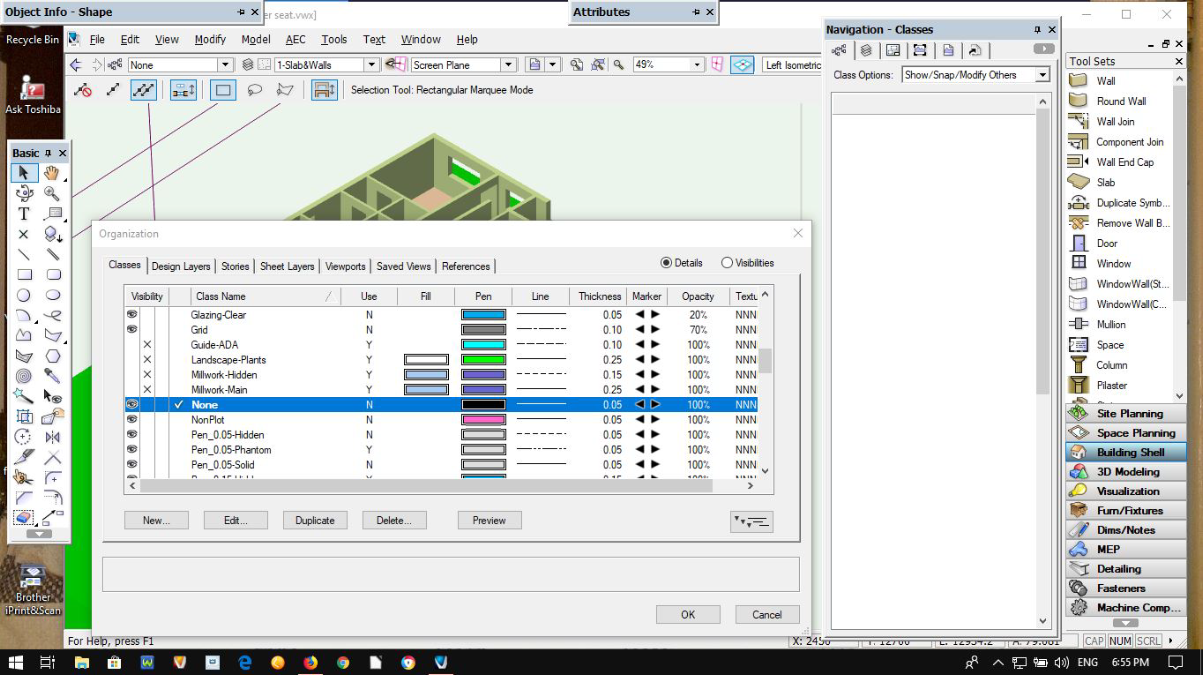
Task: Pick the Door tool from Tool Sets
Action: pyautogui.click(x=1106, y=244)
